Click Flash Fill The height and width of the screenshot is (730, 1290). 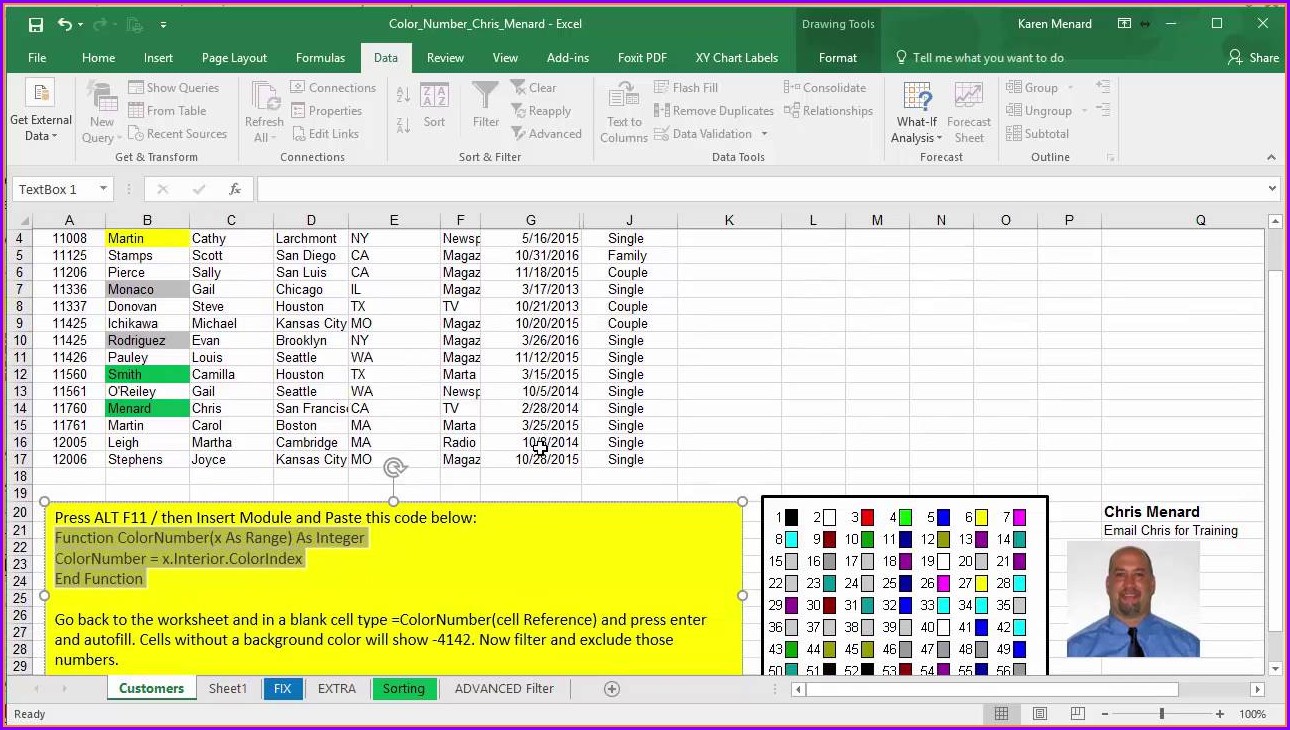point(686,88)
